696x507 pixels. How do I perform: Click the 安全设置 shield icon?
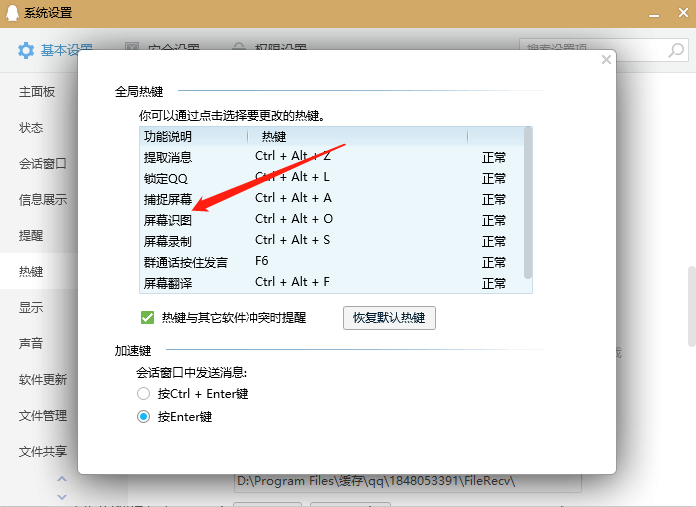(x=131, y=49)
